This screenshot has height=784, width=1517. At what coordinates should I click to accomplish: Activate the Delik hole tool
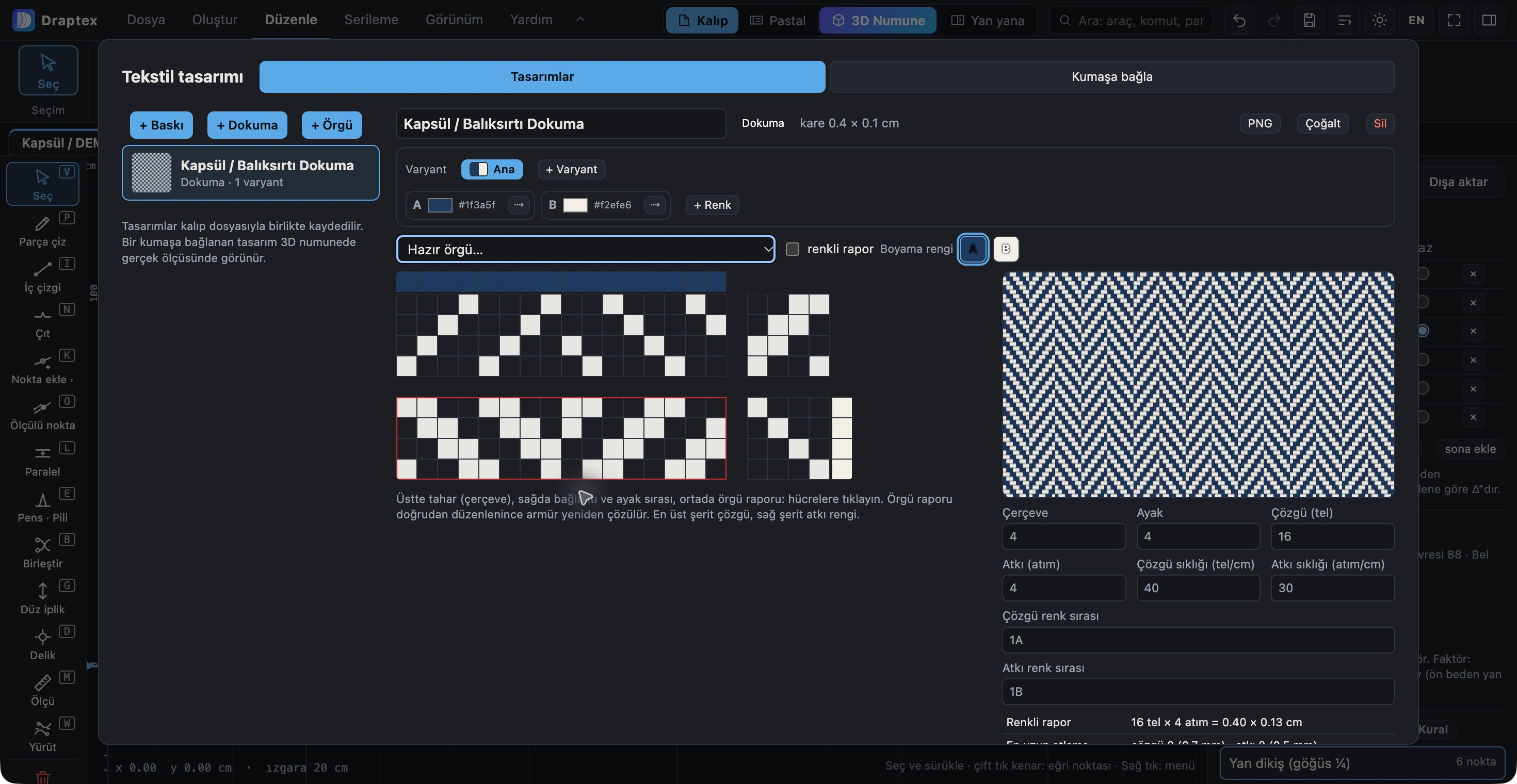click(x=42, y=644)
